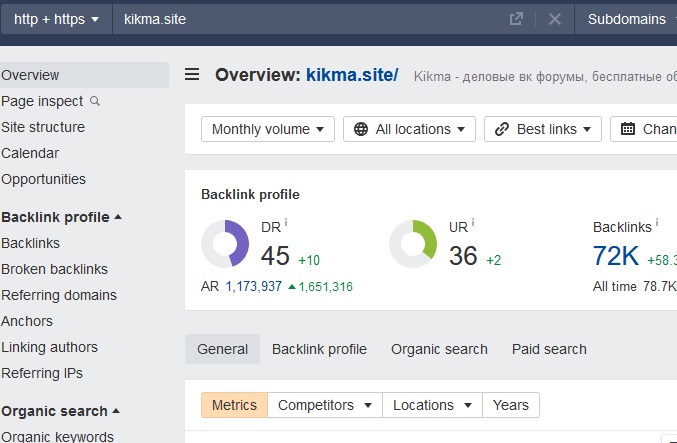This screenshot has height=443, width=677.
Task: Open Opportunities in the sidebar
Action: [x=43, y=179]
